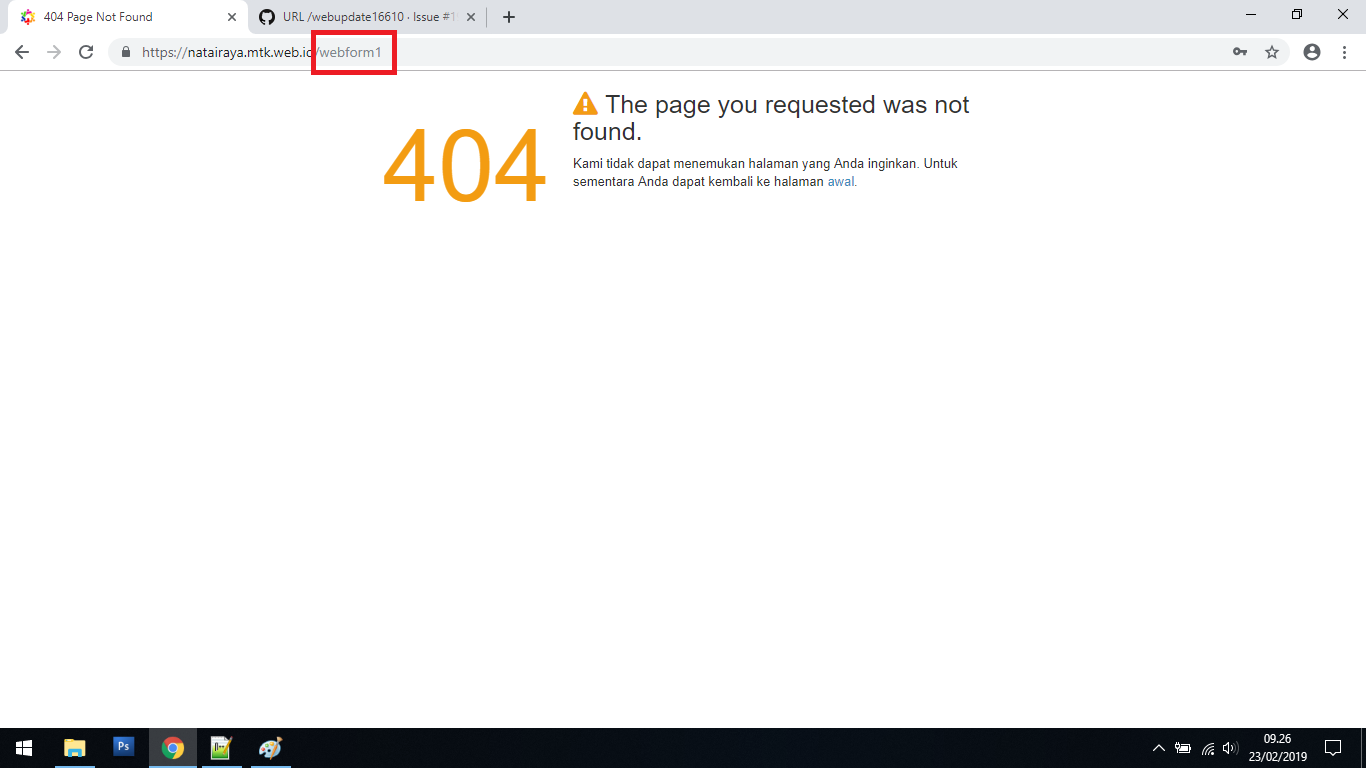
Task: Follow the awal link in the error message
Action: coord(841,181)
